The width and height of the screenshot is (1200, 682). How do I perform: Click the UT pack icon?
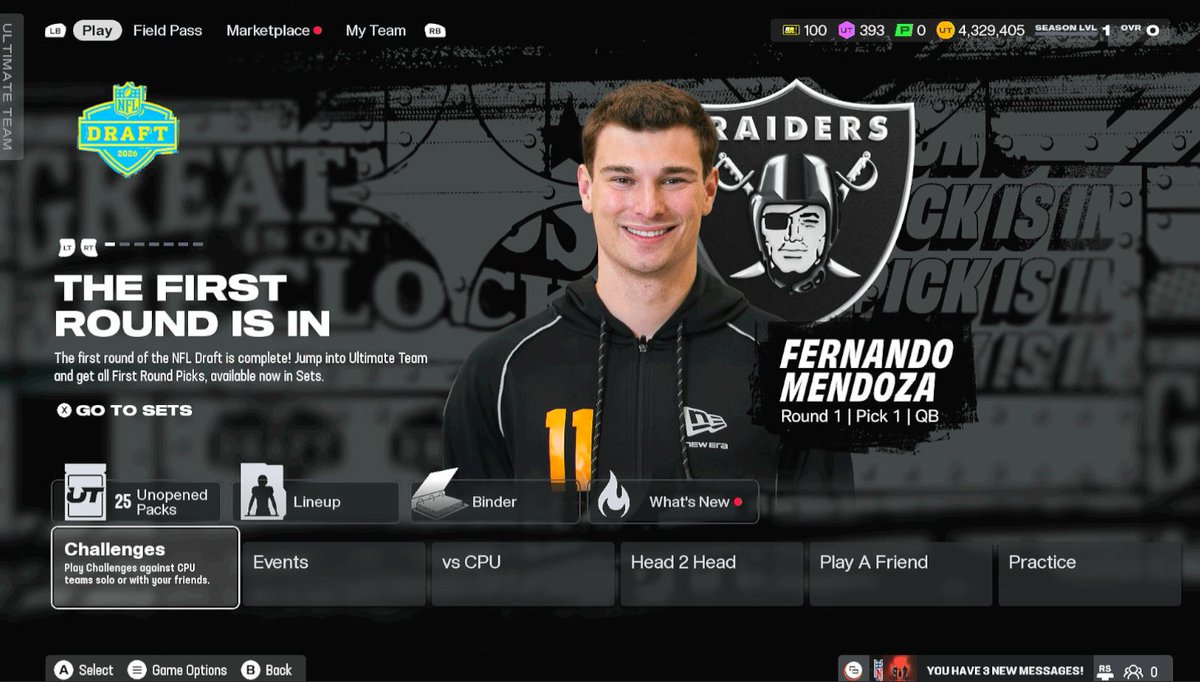85,492
